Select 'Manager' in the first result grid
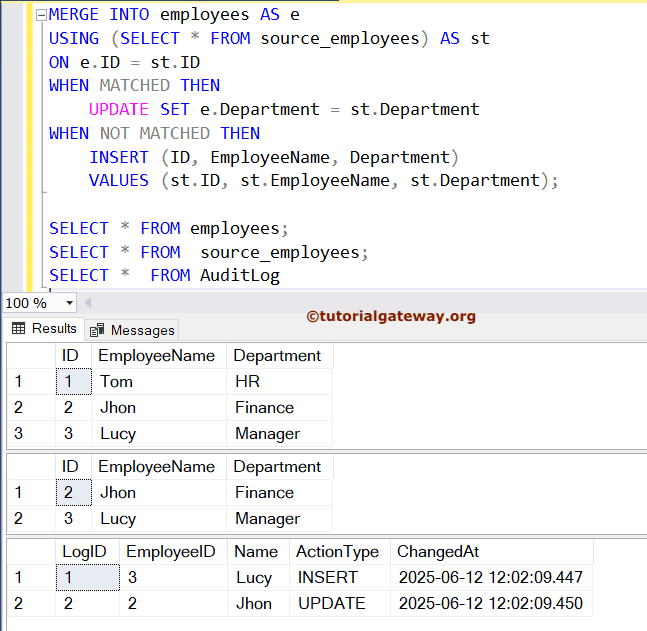 (279, 434)
